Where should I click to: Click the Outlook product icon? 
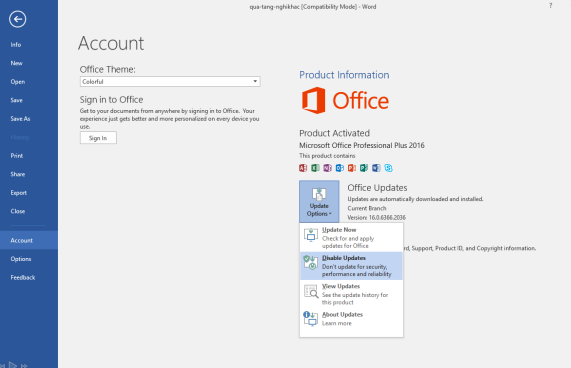point(340,168)
